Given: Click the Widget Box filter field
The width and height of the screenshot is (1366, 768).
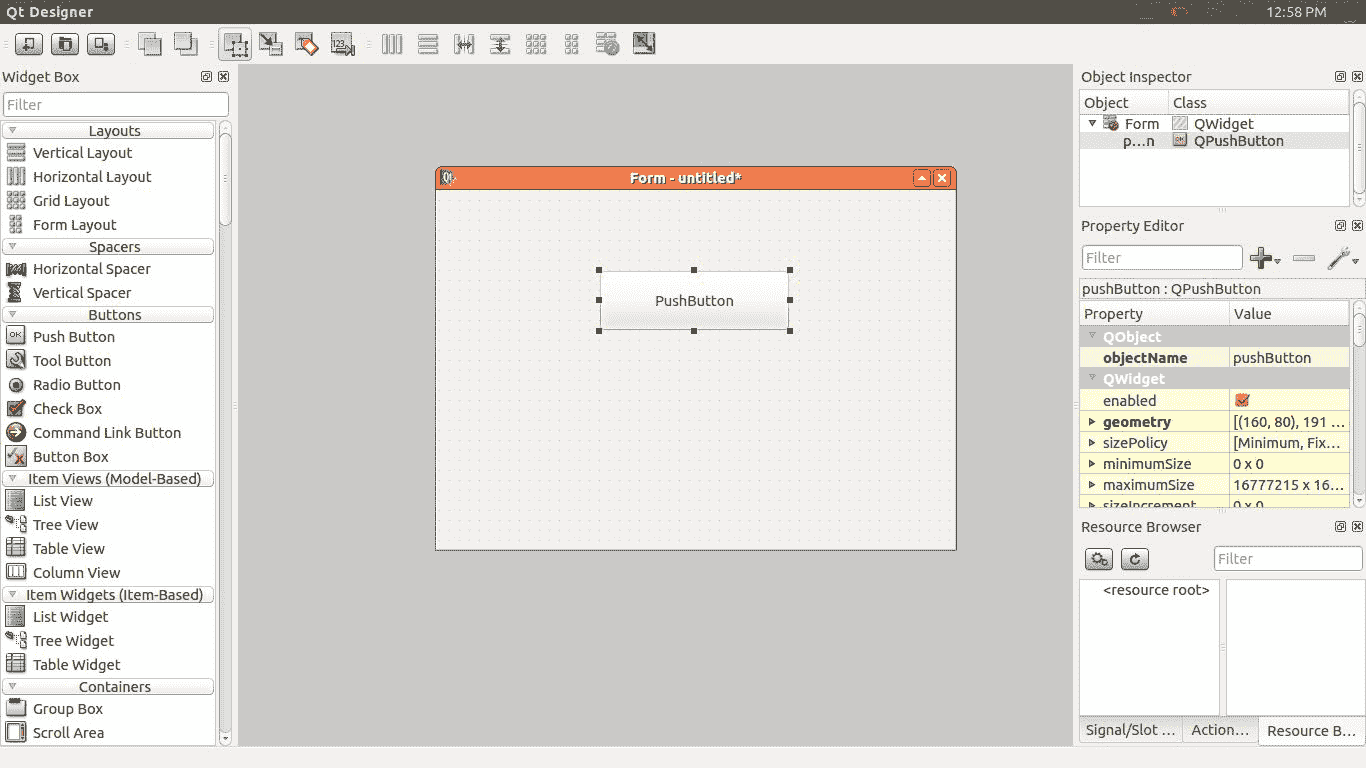Looking at the screenshot, I should pos(116,105).
